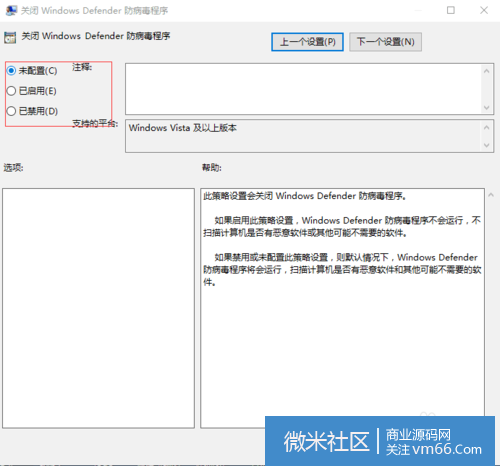Screen dimensions: 500x466
Task: Click the supported platform box scroll down arrow
Action: pyautogui.click(x=487, y=145)
